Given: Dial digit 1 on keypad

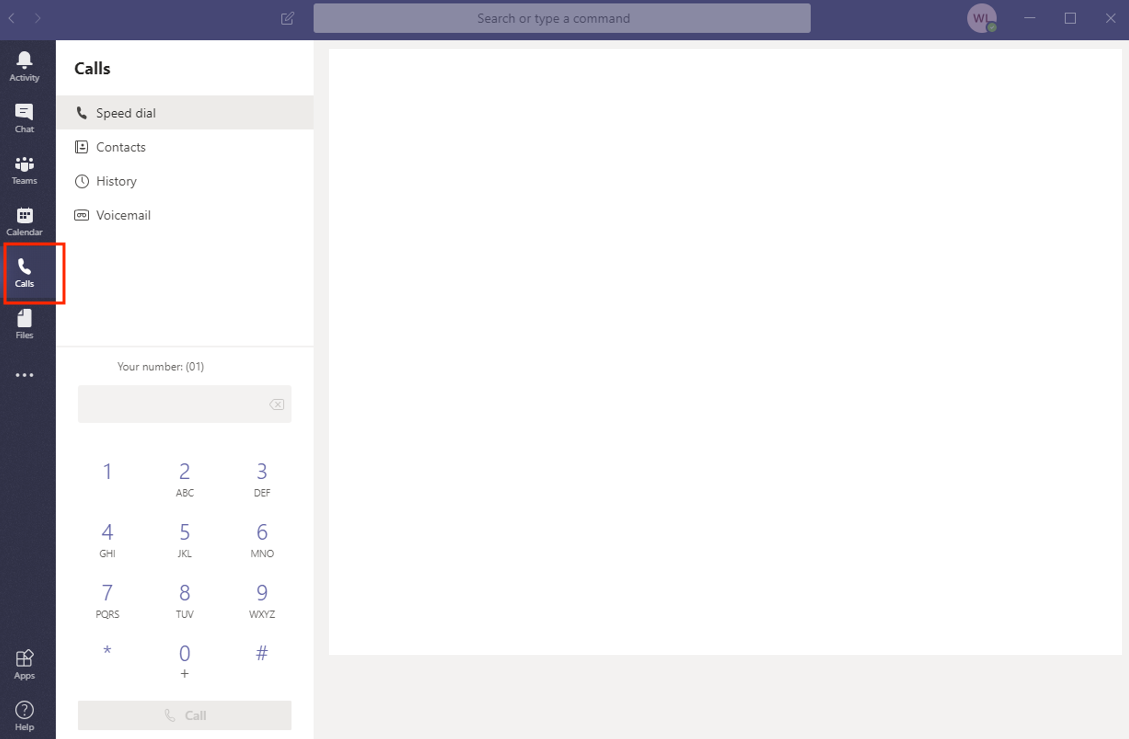Looking at the screenshot, I should pos(107,472).
